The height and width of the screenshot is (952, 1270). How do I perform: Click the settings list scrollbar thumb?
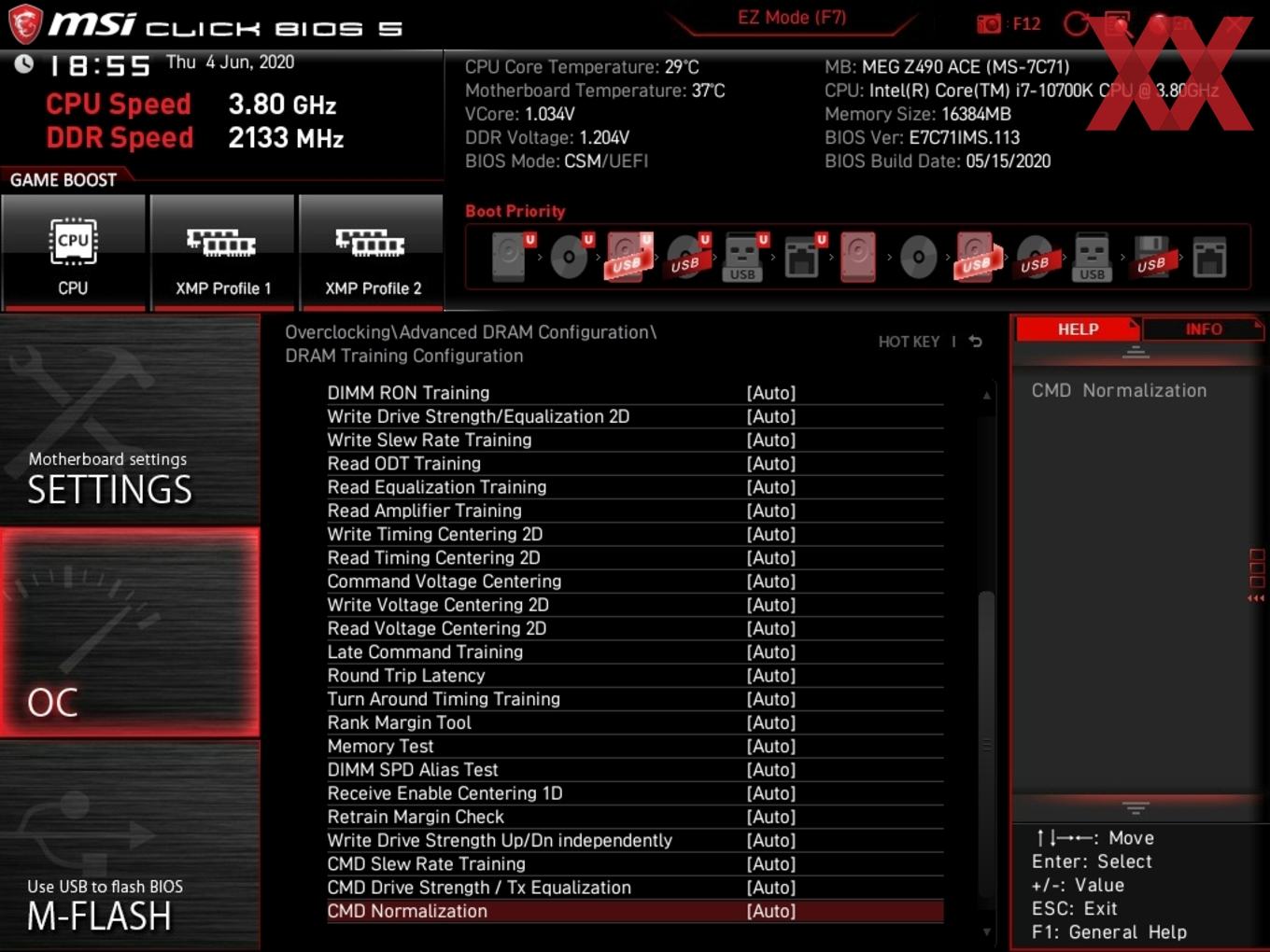coord(986,743)
